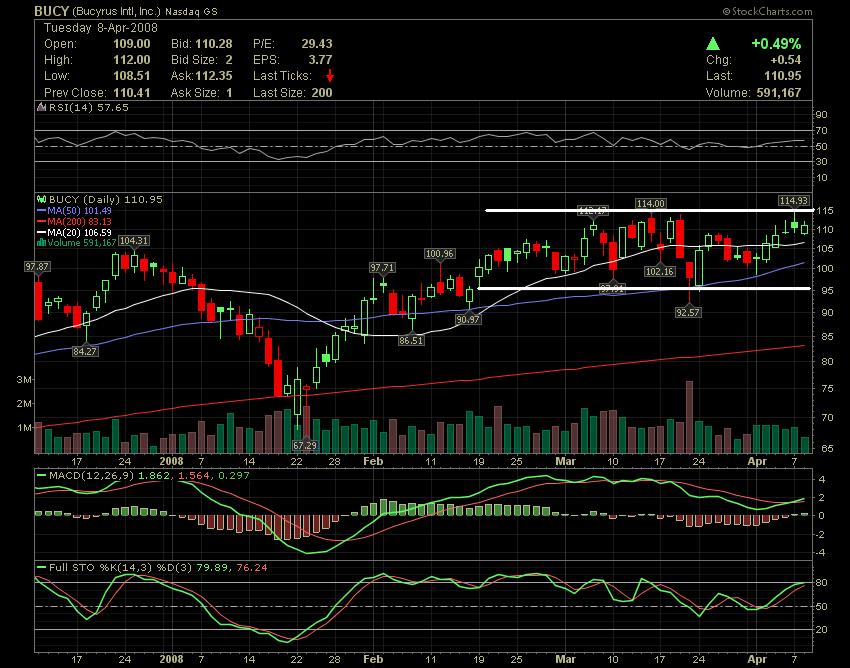Viewport: 850px width, 668px height.
Task: Click the 97.71 price tag
Action: (x=382, y=267)
